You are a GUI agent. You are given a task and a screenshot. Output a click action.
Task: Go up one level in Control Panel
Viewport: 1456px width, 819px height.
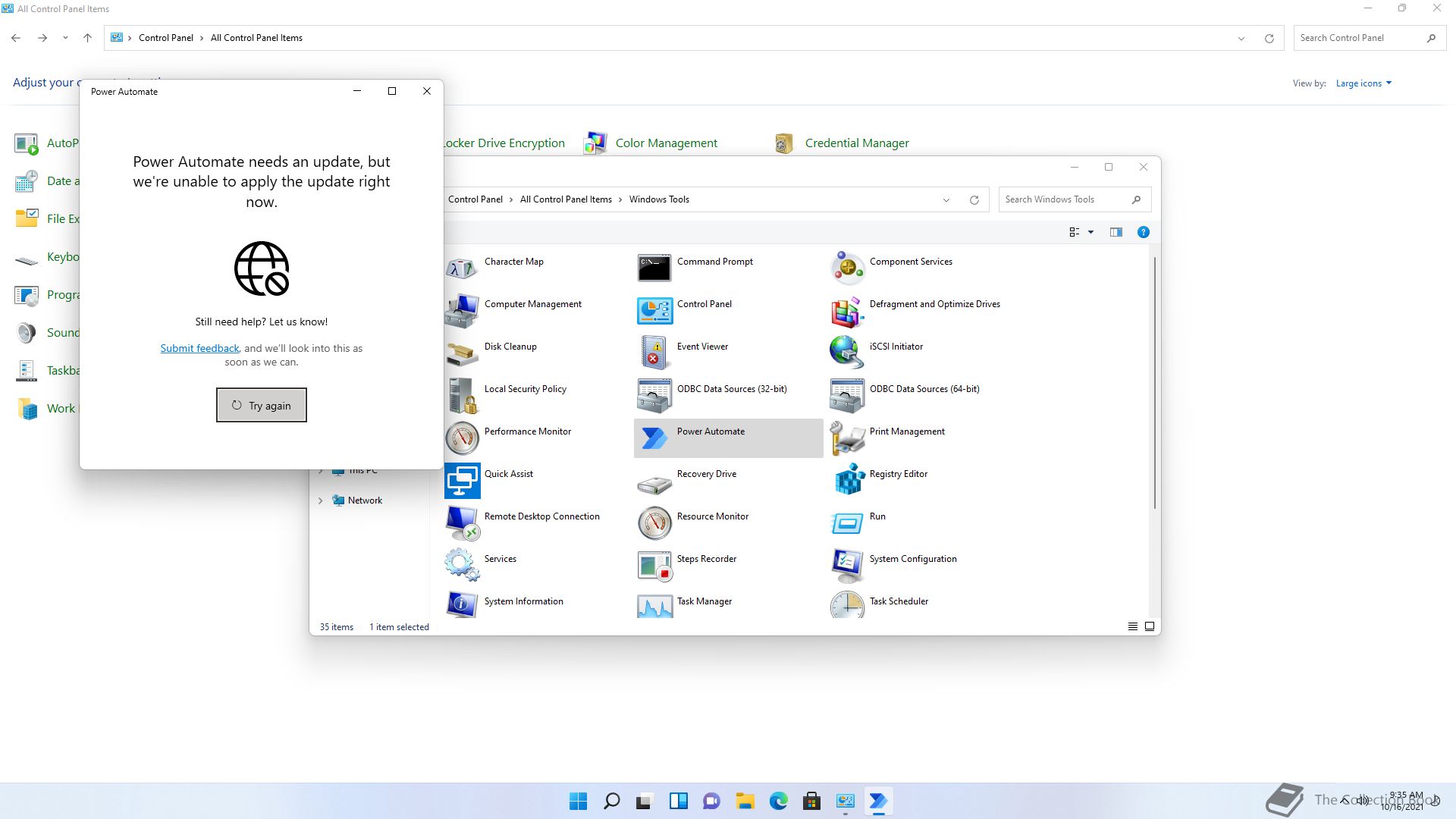pyautogui.click(x=87, y=38)
